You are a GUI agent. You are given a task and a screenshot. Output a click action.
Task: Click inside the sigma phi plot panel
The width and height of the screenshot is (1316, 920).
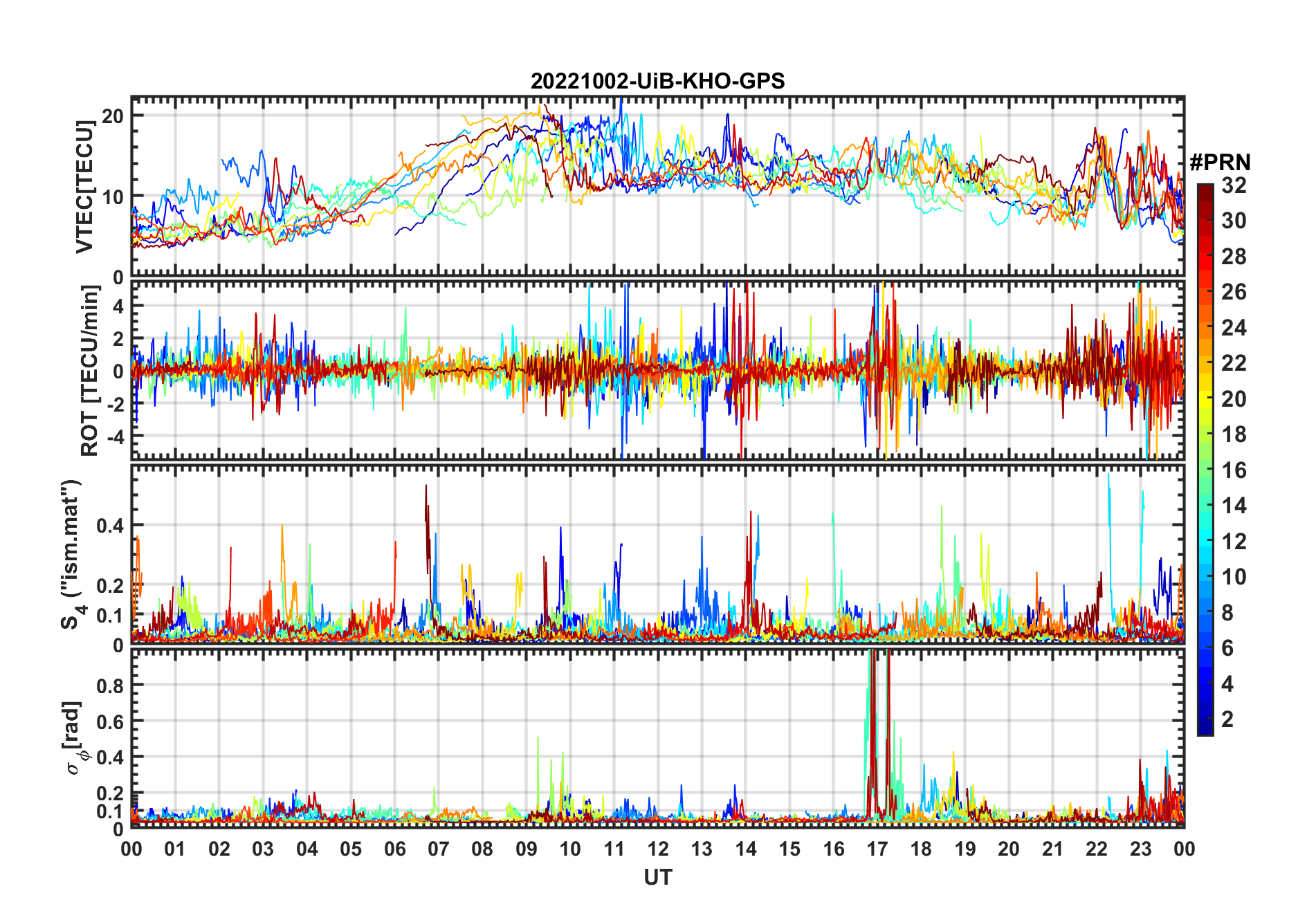[x=657, y=738]
